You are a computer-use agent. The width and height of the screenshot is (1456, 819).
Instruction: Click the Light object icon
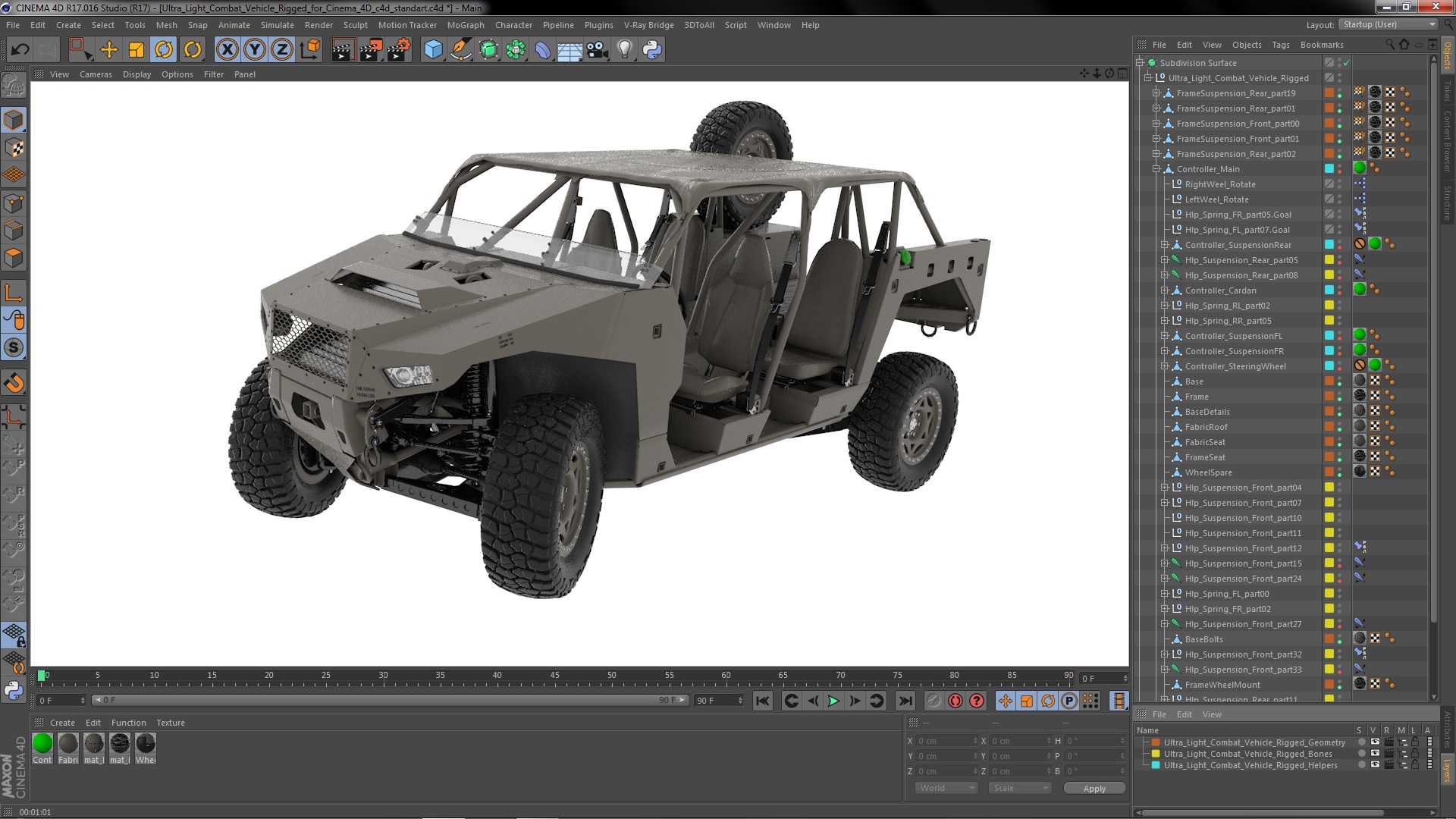pos(624,50)
